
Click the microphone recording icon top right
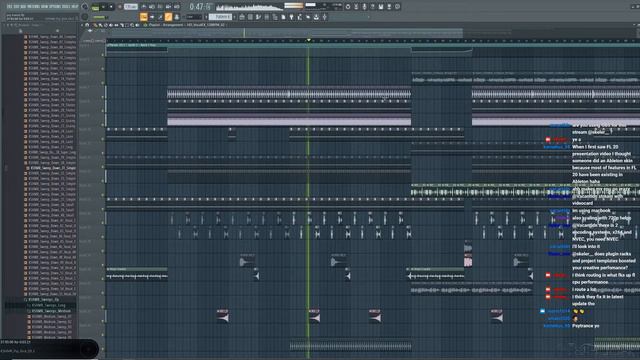click(364, 7)
